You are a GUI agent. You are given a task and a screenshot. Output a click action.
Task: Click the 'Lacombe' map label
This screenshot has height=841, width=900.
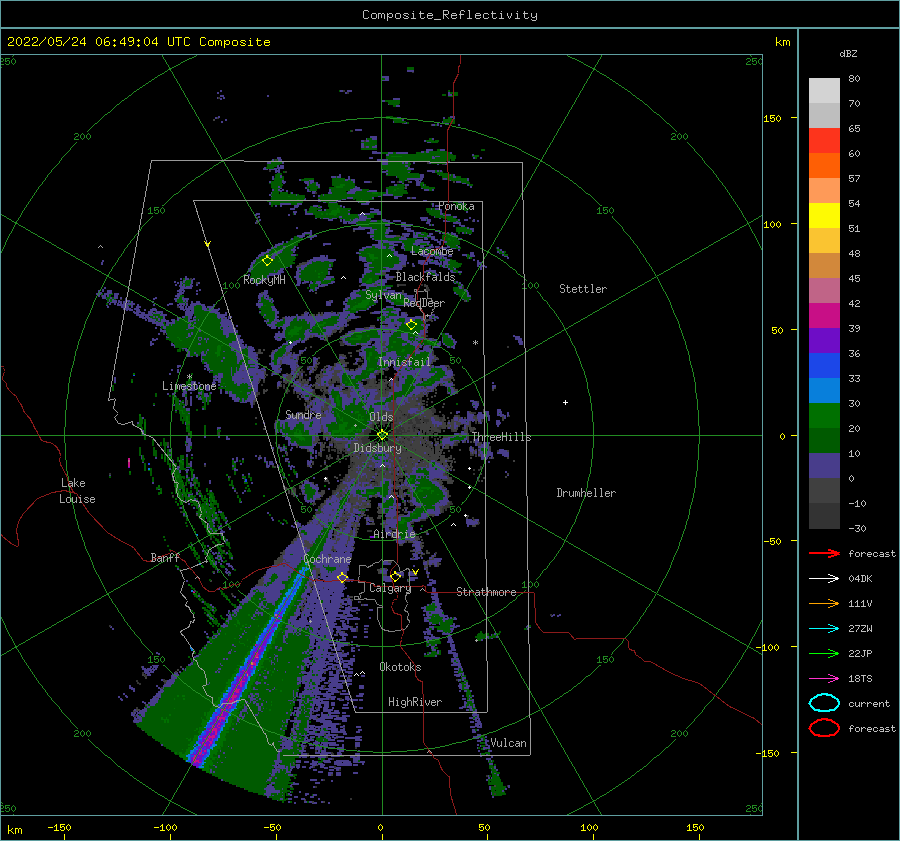pos(432,251)
